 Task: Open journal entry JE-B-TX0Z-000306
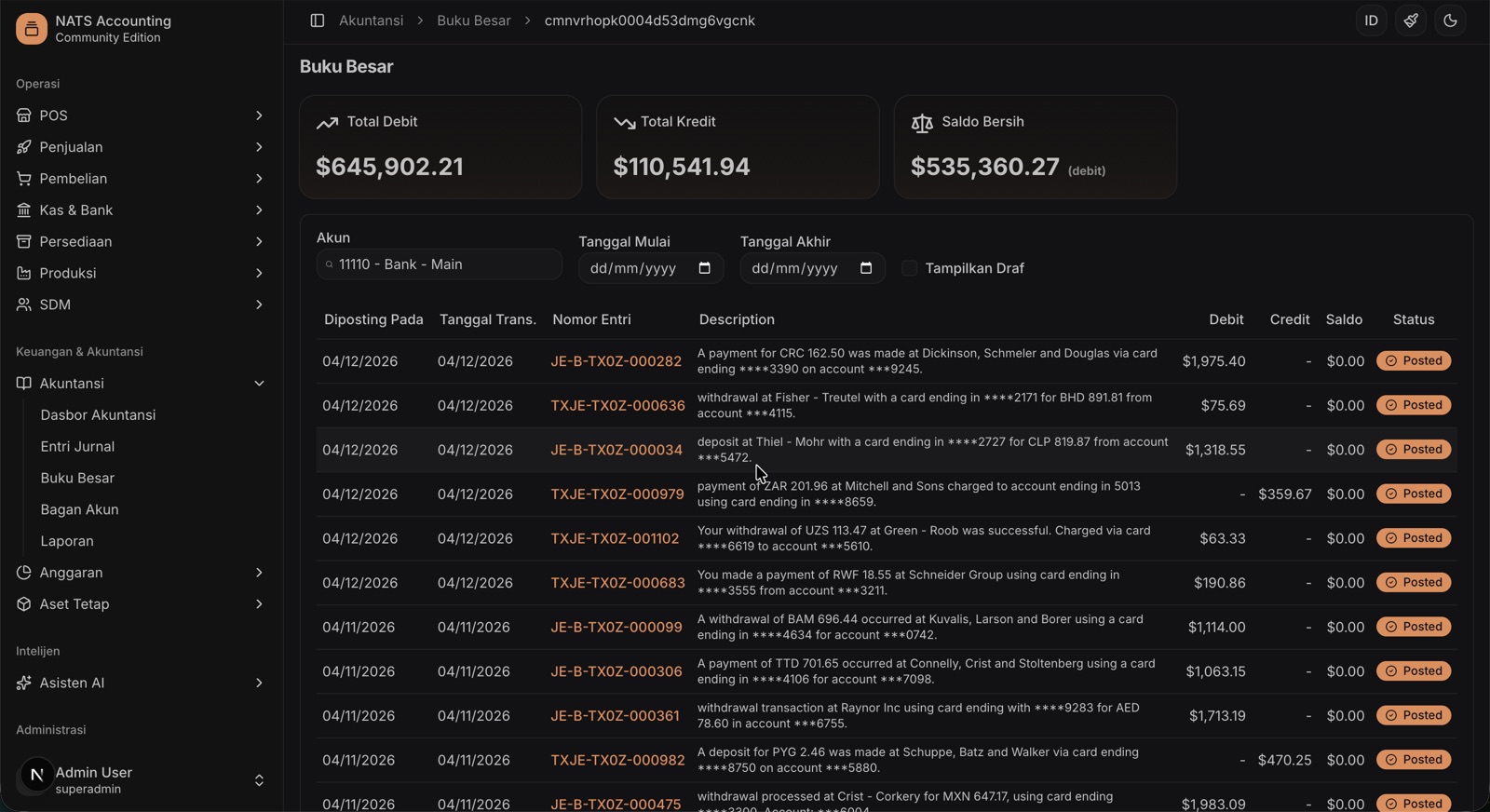point(616,671)
